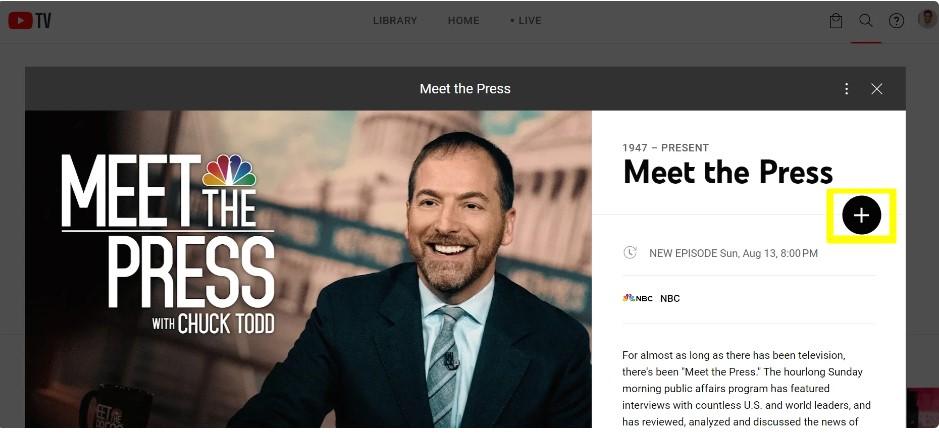Switch to the Library tab
This screenshot has width=939, height=434.
[x=395, y=20]
